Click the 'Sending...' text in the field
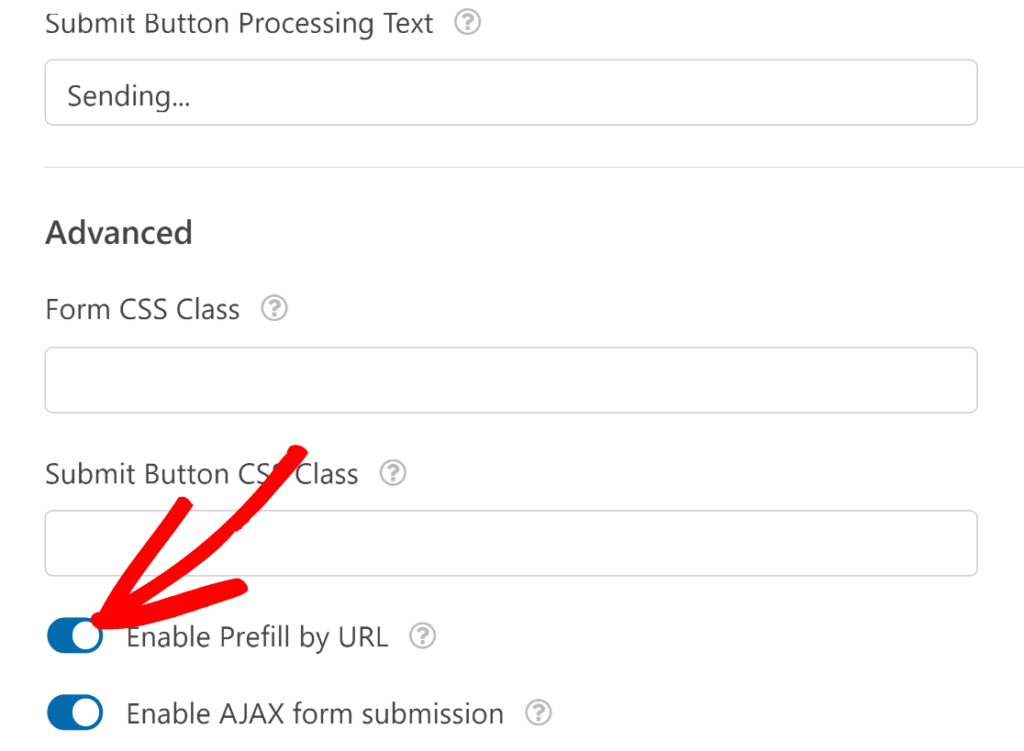The width and height of the screenshot is (1024, 751). [129, 97]
